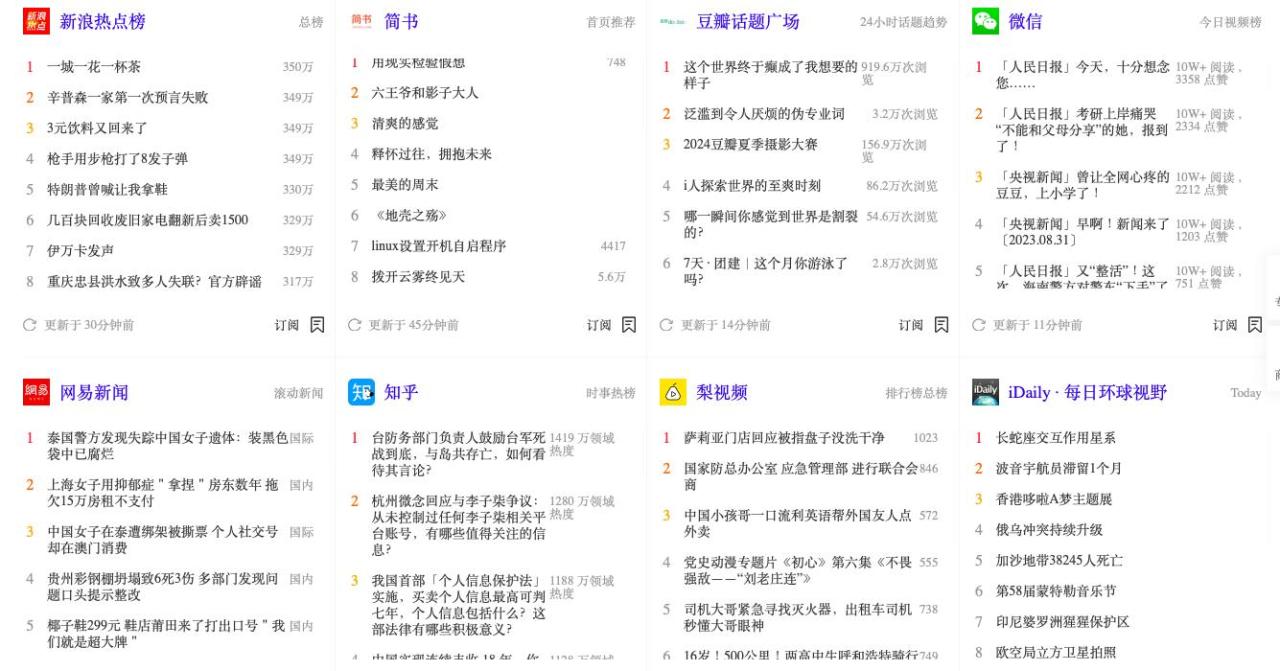1280x671 pixels.
Task: Click the 梨视频 yellow logo icon
Action: tap(672, 392)
